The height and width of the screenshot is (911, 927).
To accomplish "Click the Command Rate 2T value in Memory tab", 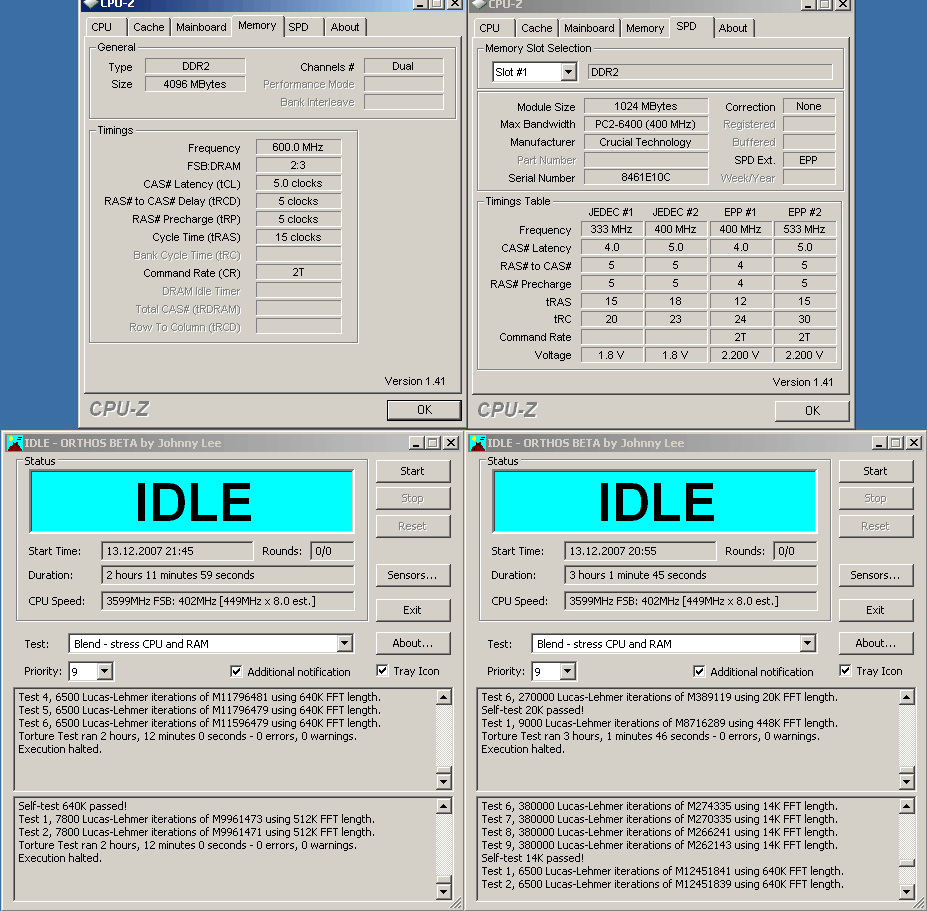I will pos(299,273).
